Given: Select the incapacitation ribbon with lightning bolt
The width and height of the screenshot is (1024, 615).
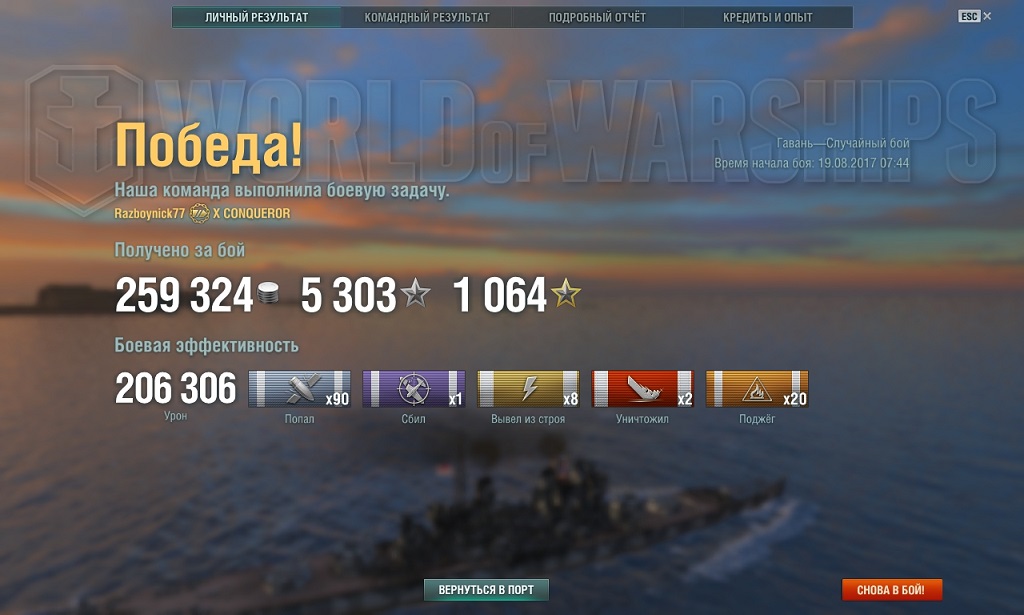Looking at the screenshot, I should click(528, 389).
